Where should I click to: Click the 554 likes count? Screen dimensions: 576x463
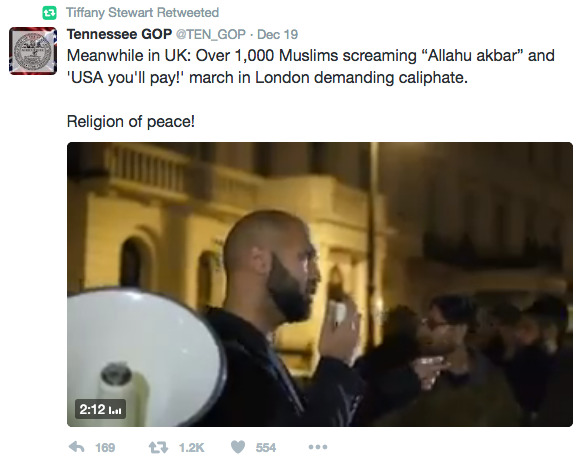click(266, 448)
